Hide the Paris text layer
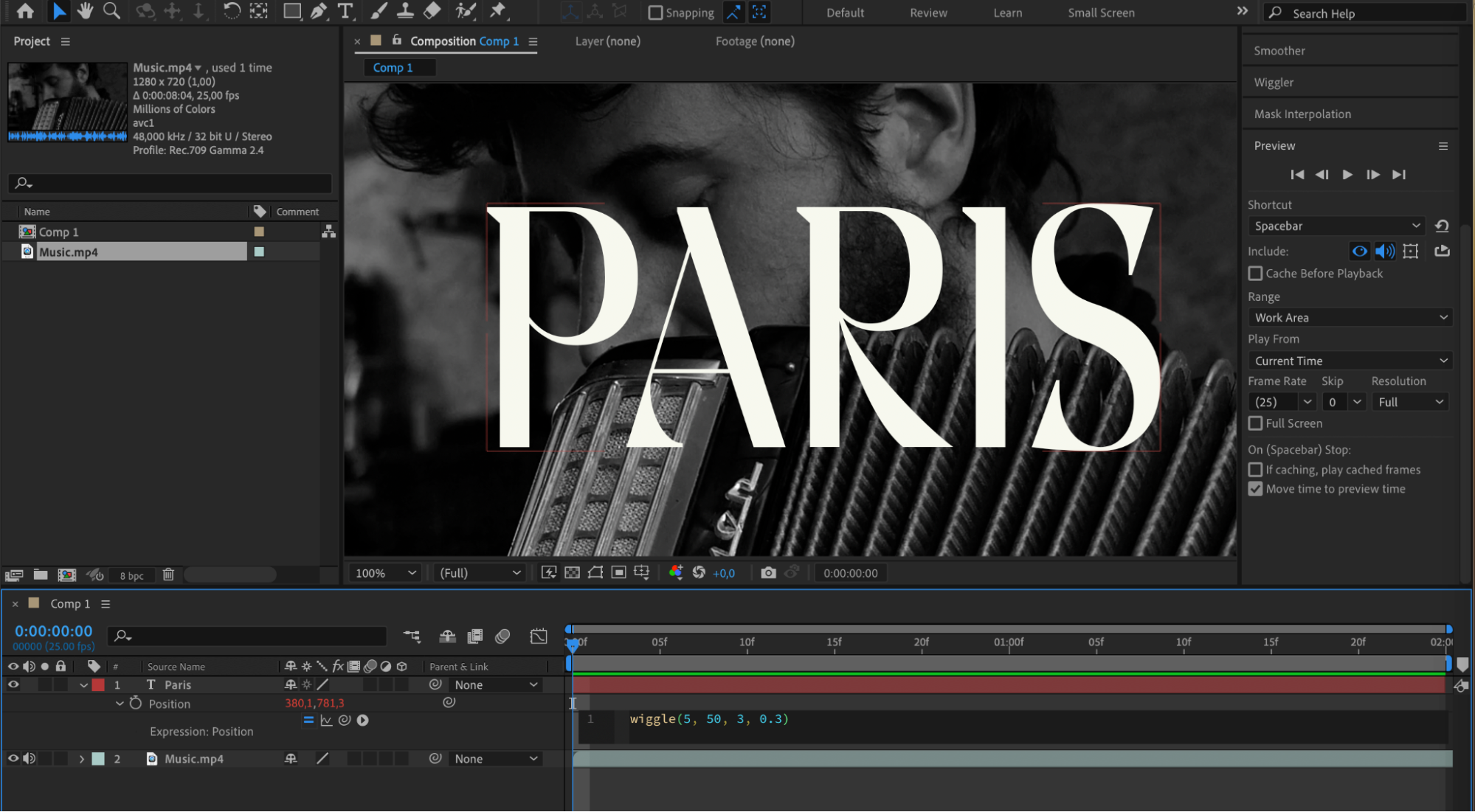Viewport: 1475px width, 812px height. pyautogui.click(x=13, y=684)
